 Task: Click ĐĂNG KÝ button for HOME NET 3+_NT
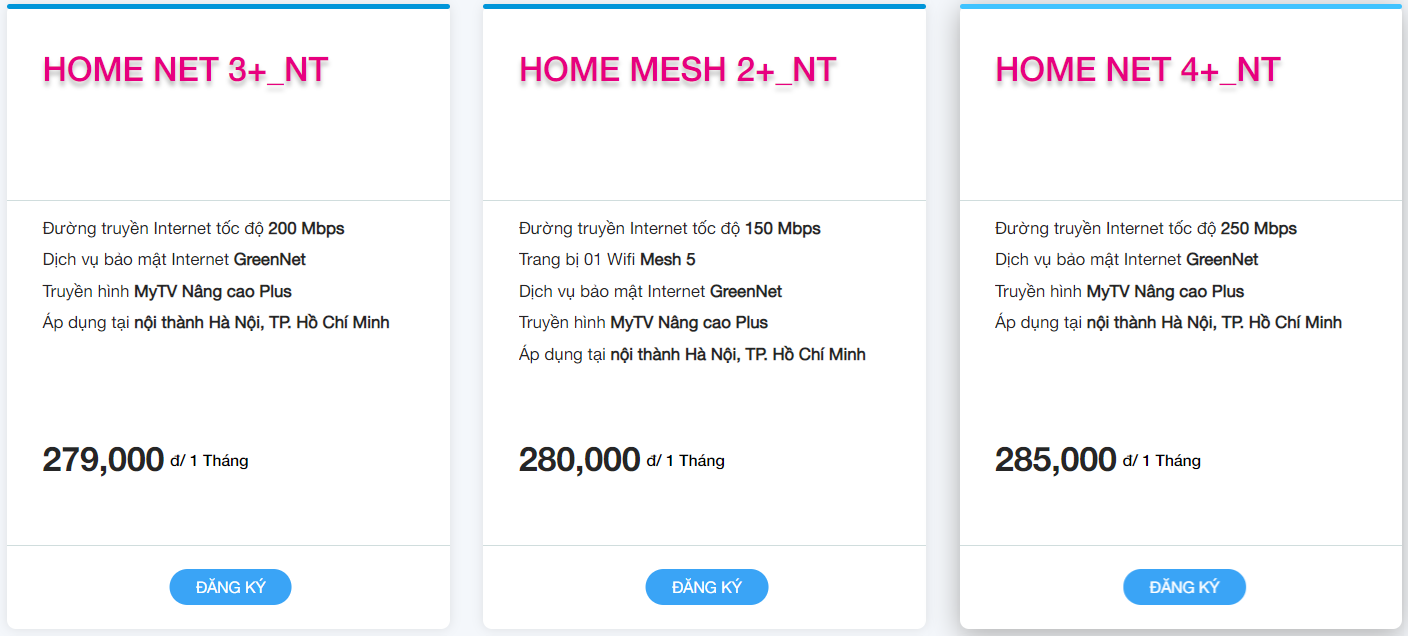pos(230,587)
